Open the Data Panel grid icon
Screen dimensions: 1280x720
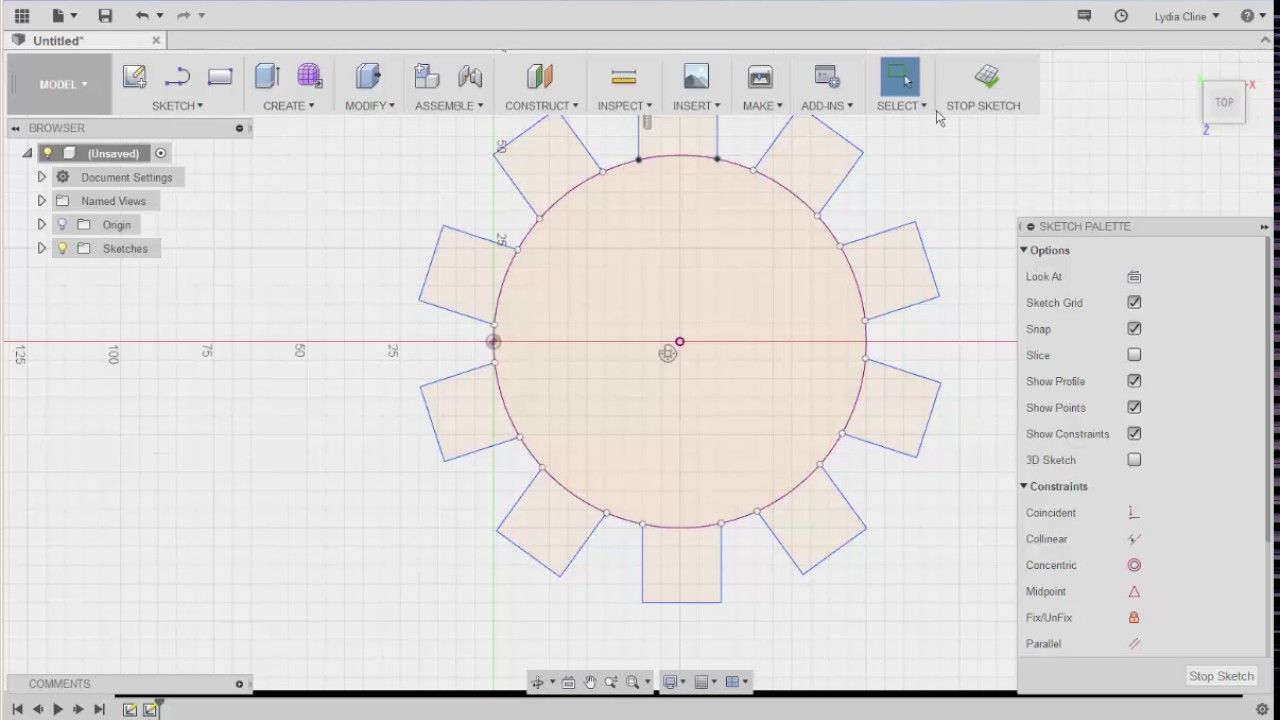pos(21,16)
